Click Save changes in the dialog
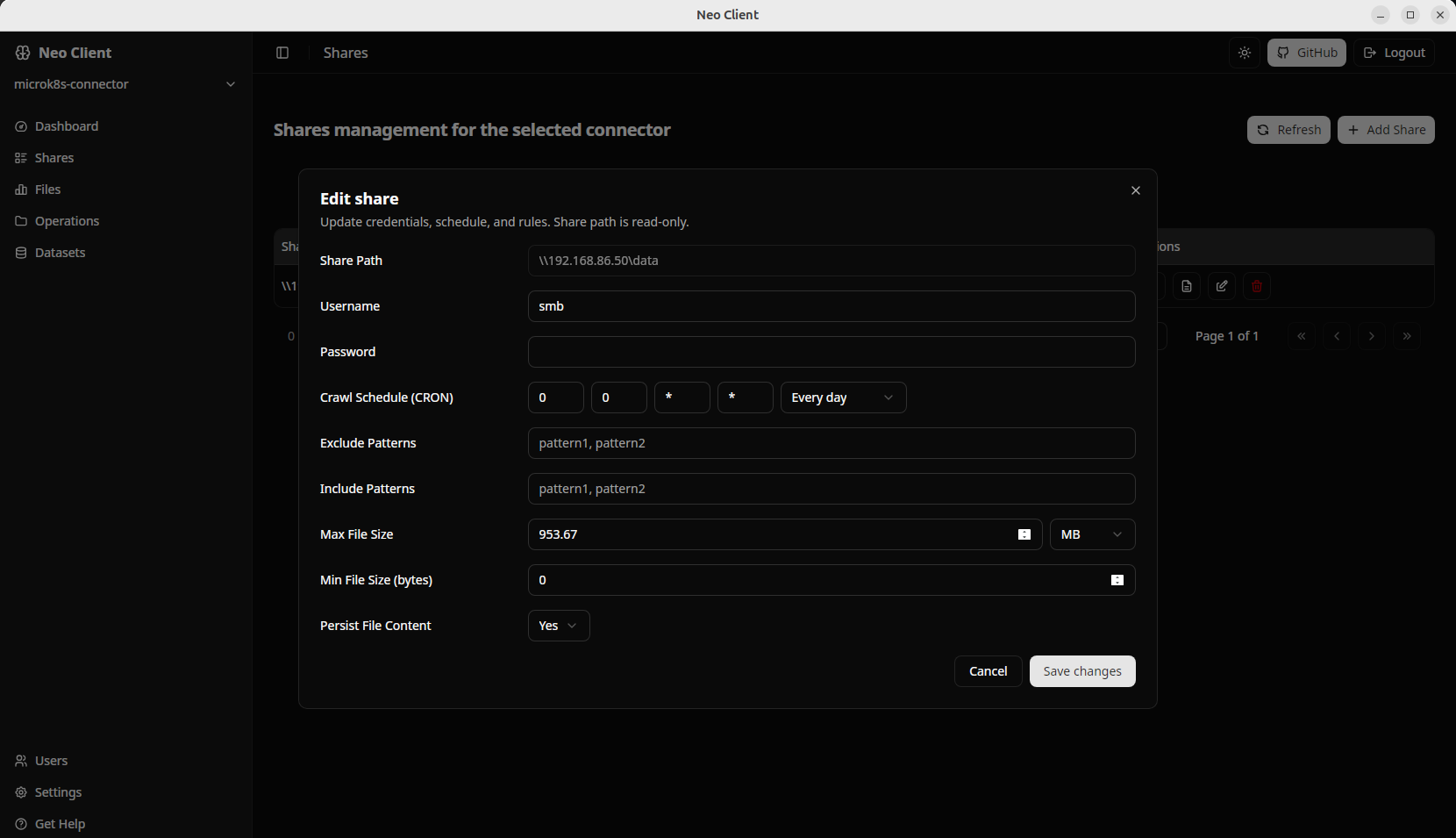The image size is (1456, 838). pyautogui.click(x=1081, y=670)
